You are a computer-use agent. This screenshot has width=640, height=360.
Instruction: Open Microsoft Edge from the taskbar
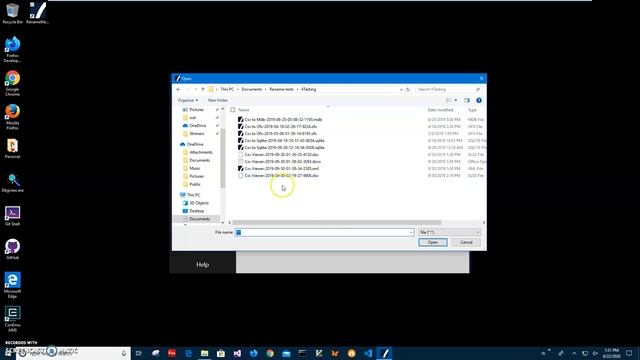[x=188, y=353]
